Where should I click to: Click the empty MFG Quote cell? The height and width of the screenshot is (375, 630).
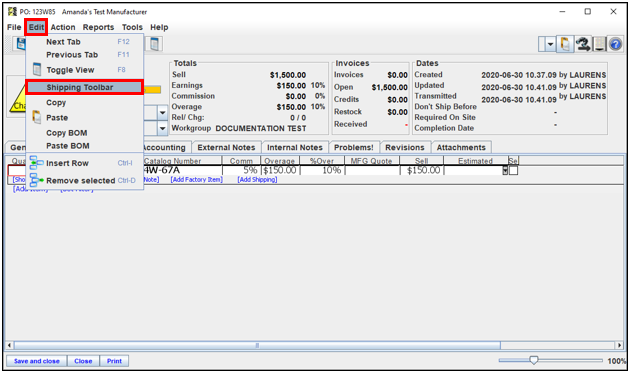[x=372, y=170]
